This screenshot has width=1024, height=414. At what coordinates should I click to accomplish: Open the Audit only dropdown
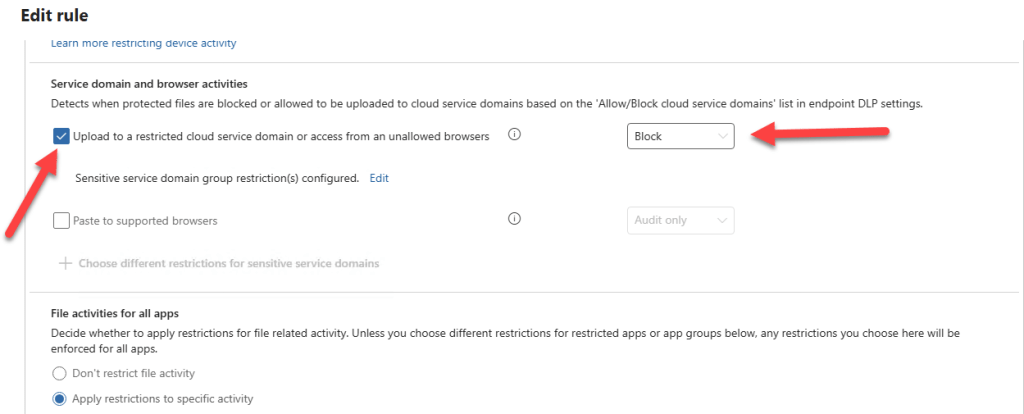tap(680, 220)
